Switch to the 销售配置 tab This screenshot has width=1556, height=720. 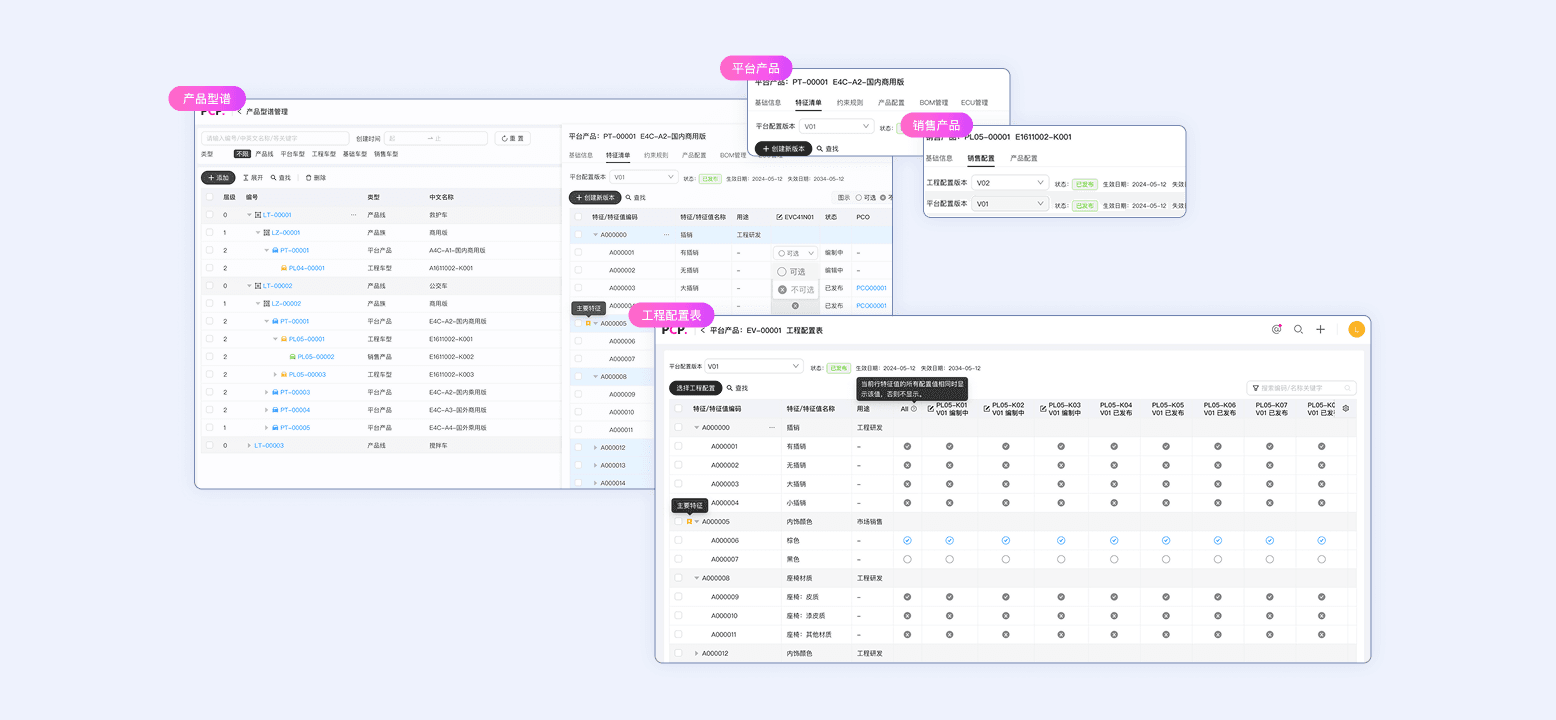(980, 158)
